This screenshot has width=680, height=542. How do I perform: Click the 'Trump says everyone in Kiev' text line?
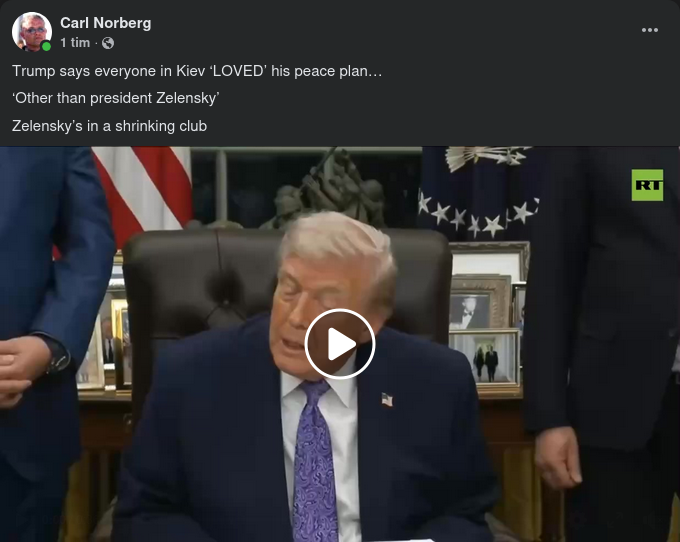pos(197,71)
